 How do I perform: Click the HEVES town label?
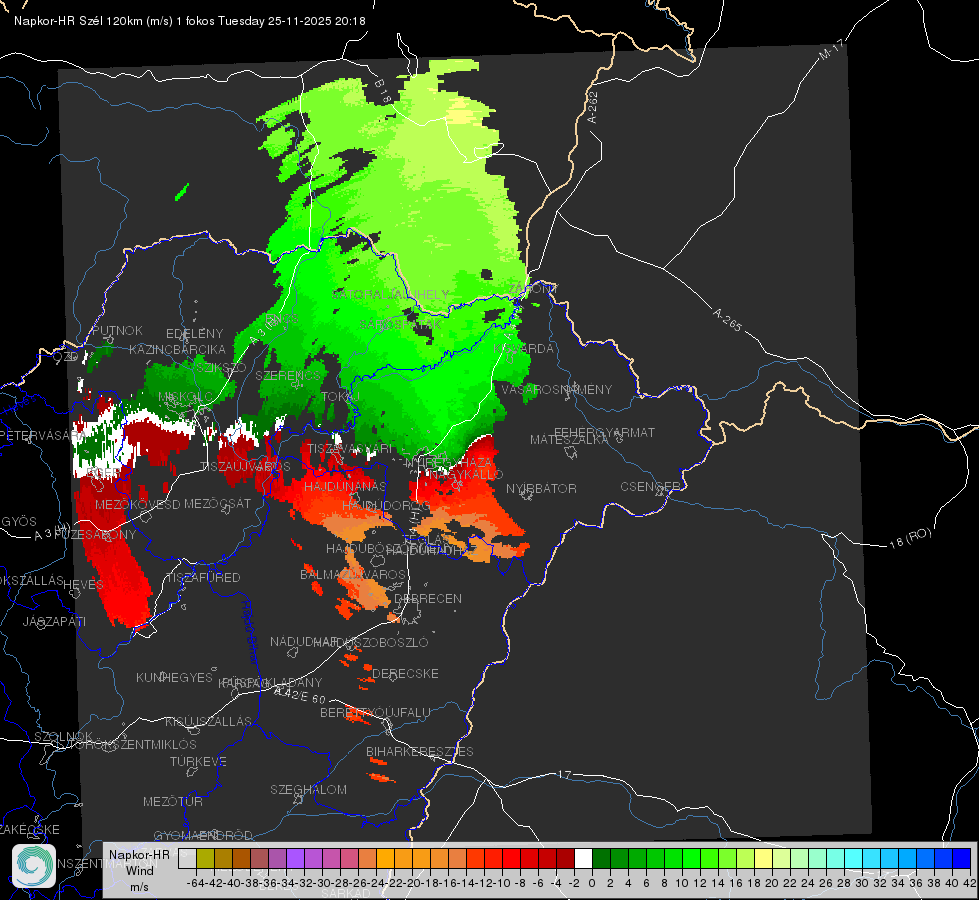click(83, 585)
